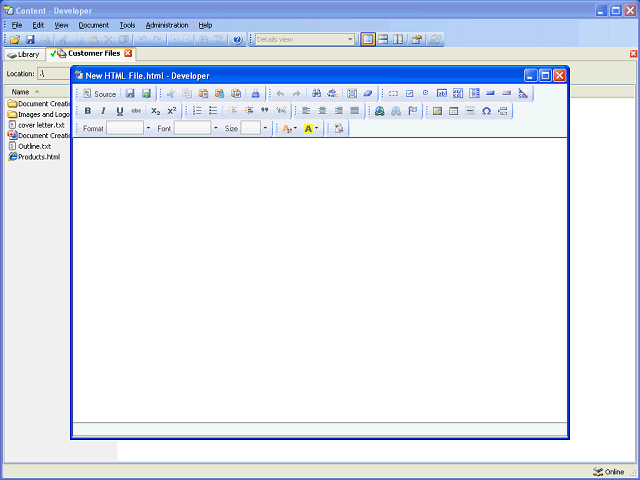Click the Remove Format eraser icon
This screenshot has width=640, height=480.
pos(368,93)
